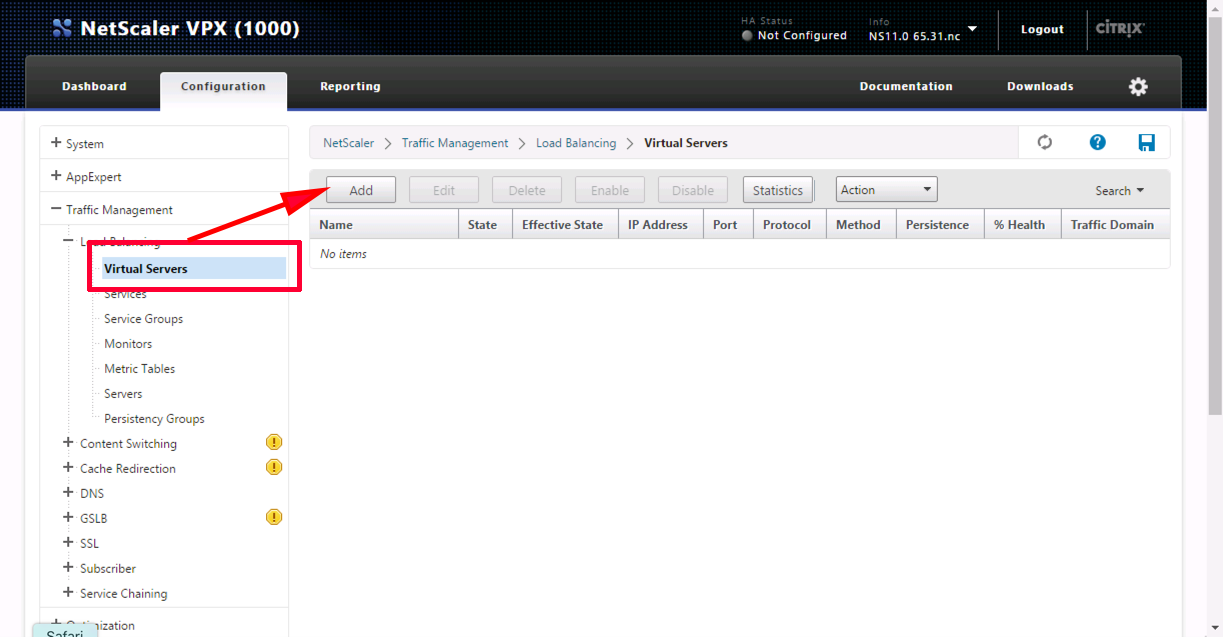Click the Citrix logo

tap(1120, 28)
